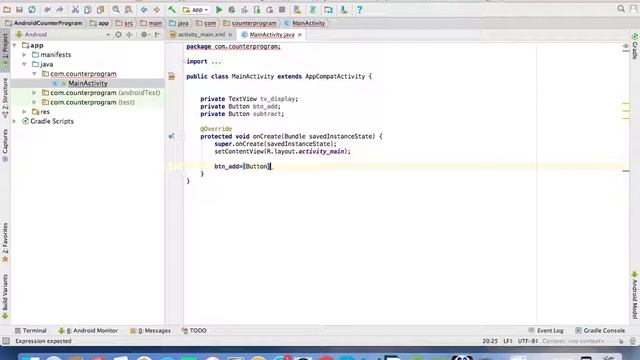Image resolution: width=640 pixels, height=360 pixels.
Task: Open the TODO tool window
Action: pyautogui.click(x=194, y=331)
